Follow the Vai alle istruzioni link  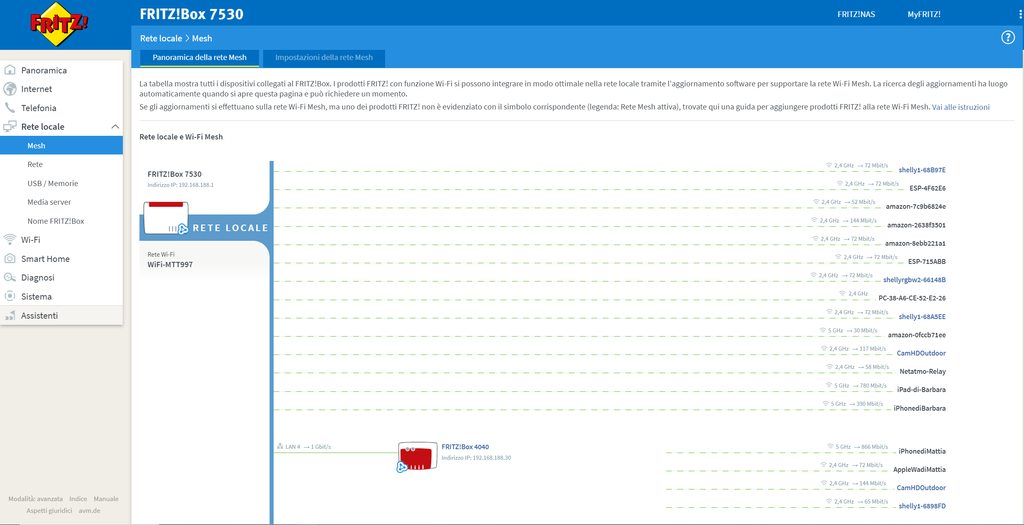tap(960, 106)
